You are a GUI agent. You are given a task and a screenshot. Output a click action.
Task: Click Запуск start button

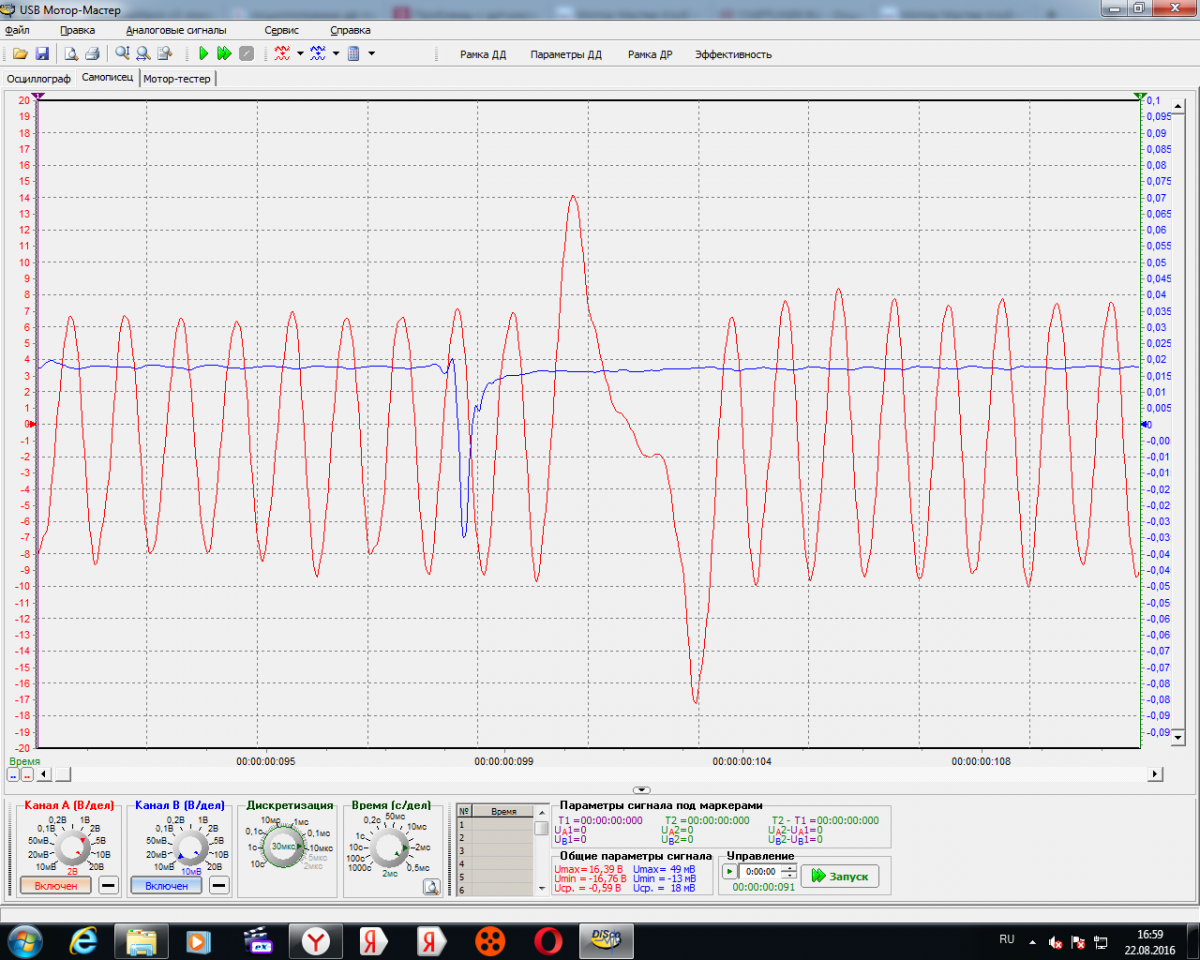840,875
